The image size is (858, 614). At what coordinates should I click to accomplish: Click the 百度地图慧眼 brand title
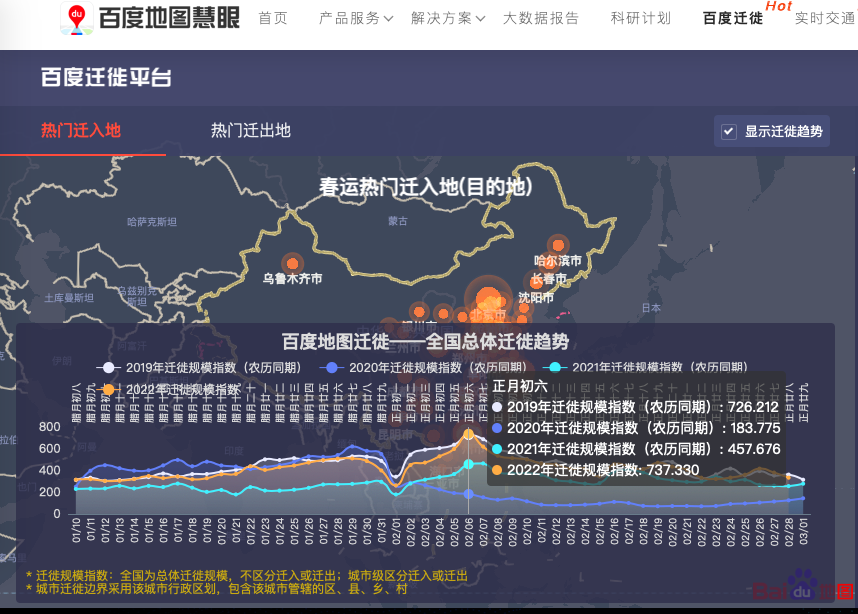tap(169, 19)
